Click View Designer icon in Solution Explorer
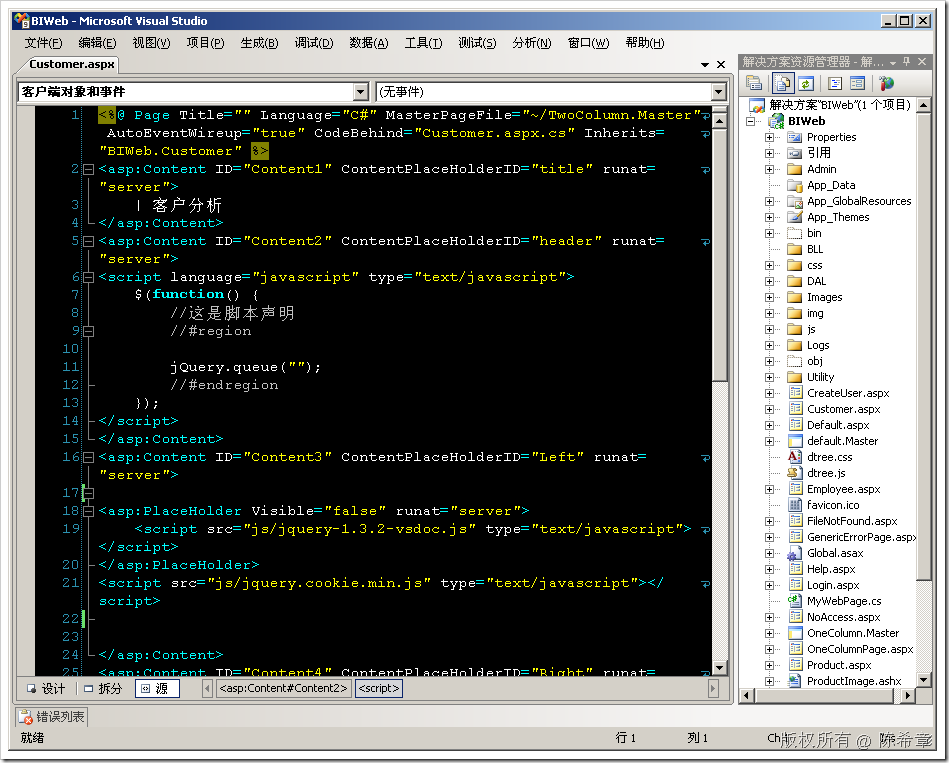The width and height of the screenshot is (949, 763). click(857, 83)
